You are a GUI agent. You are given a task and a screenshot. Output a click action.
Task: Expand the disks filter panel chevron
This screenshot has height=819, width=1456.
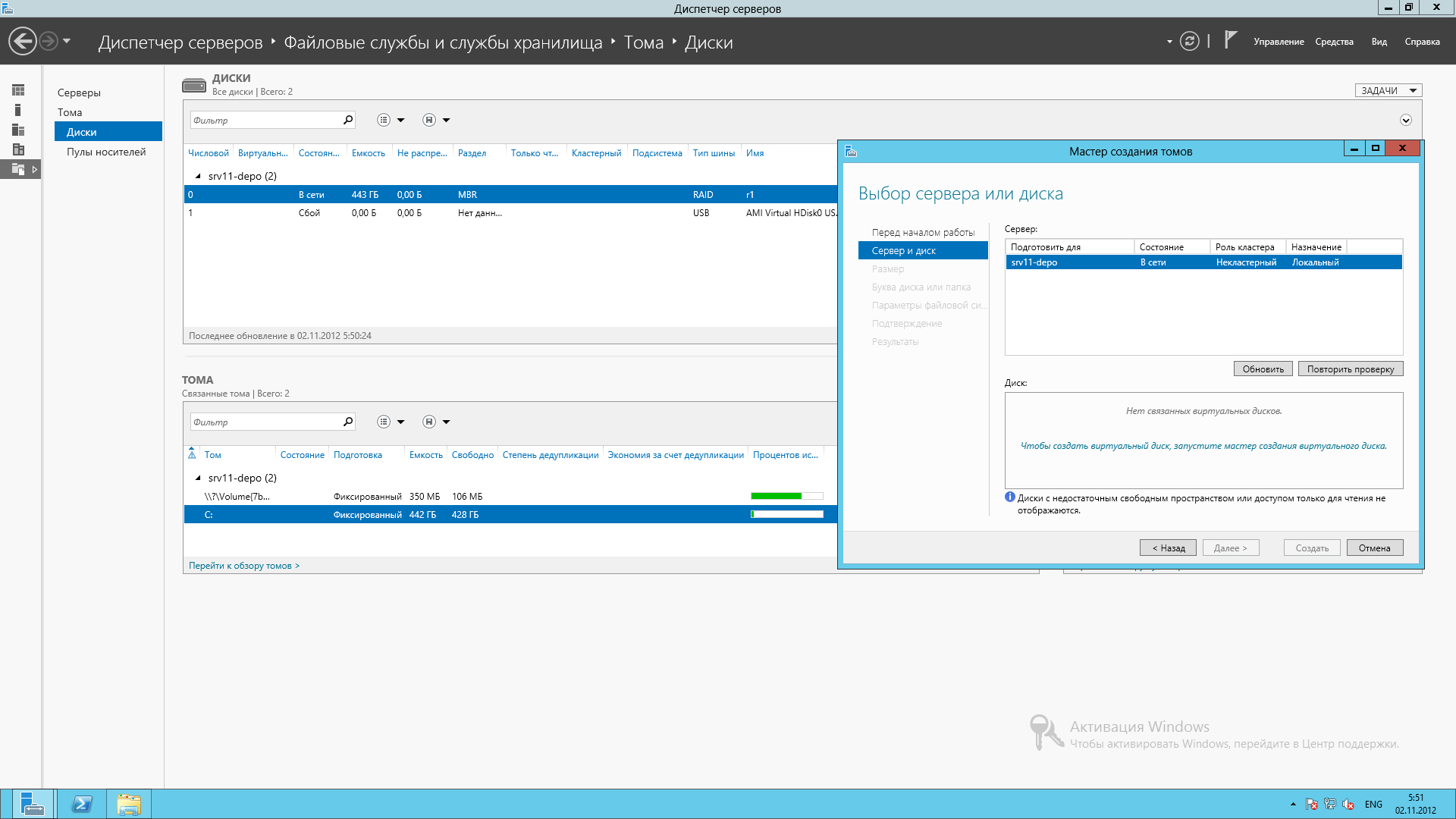(x=1406, y=120)
